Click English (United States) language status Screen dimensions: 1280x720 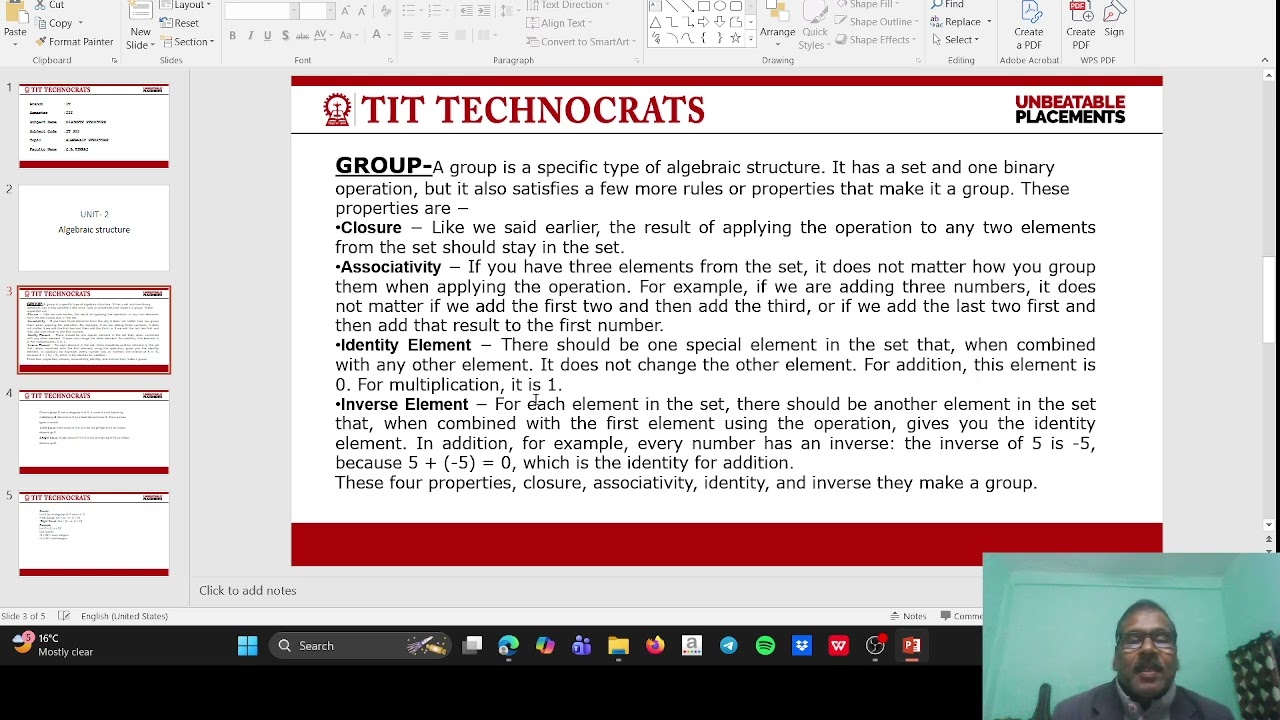[124, 616]
